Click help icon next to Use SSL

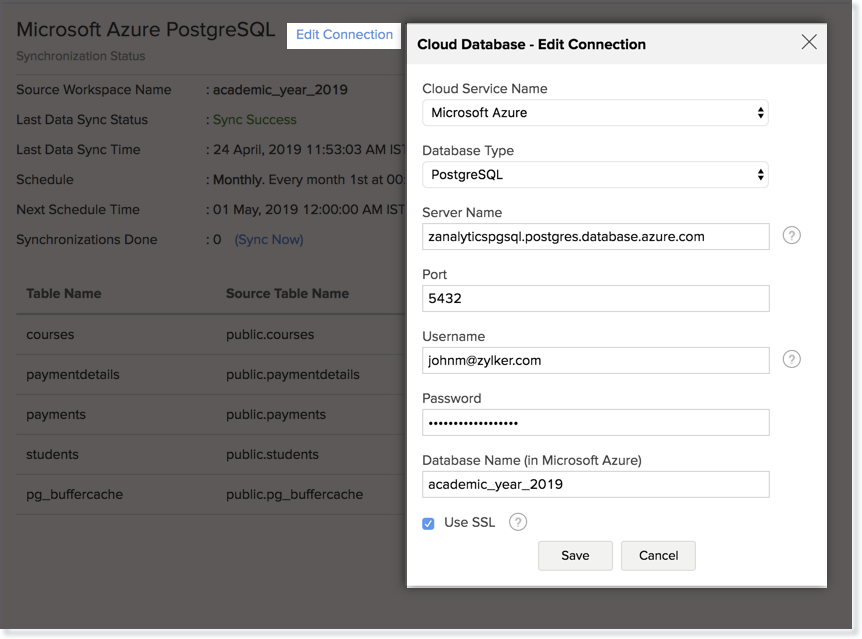517,522
